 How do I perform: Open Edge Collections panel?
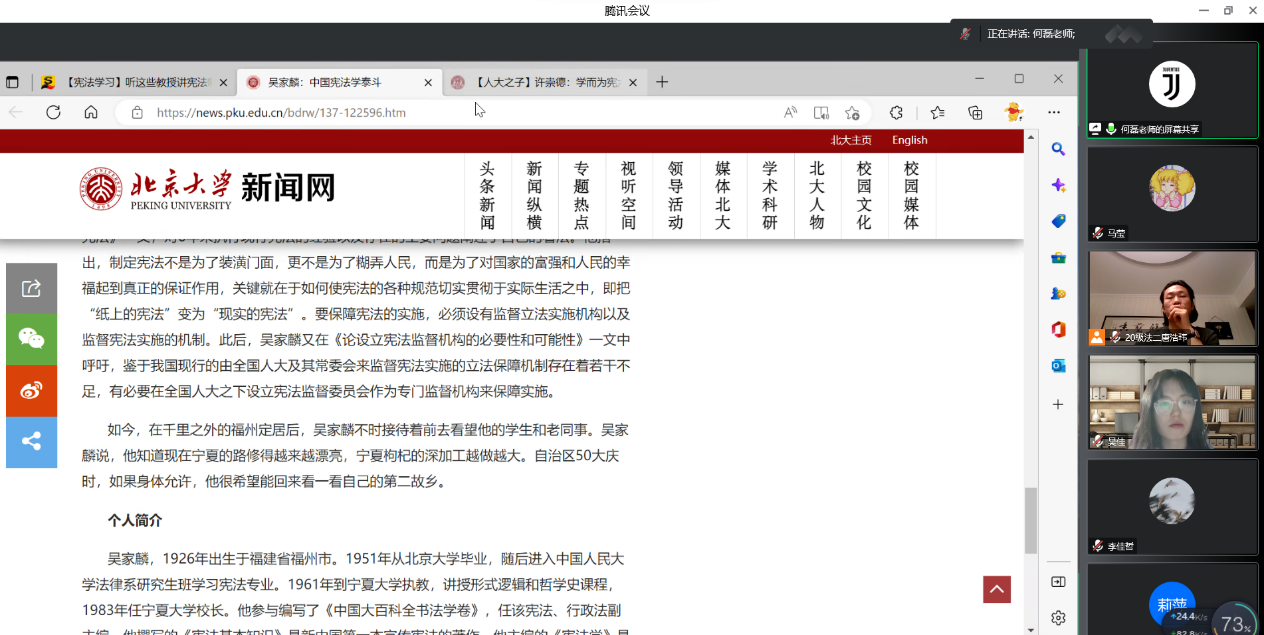[975, 113]
